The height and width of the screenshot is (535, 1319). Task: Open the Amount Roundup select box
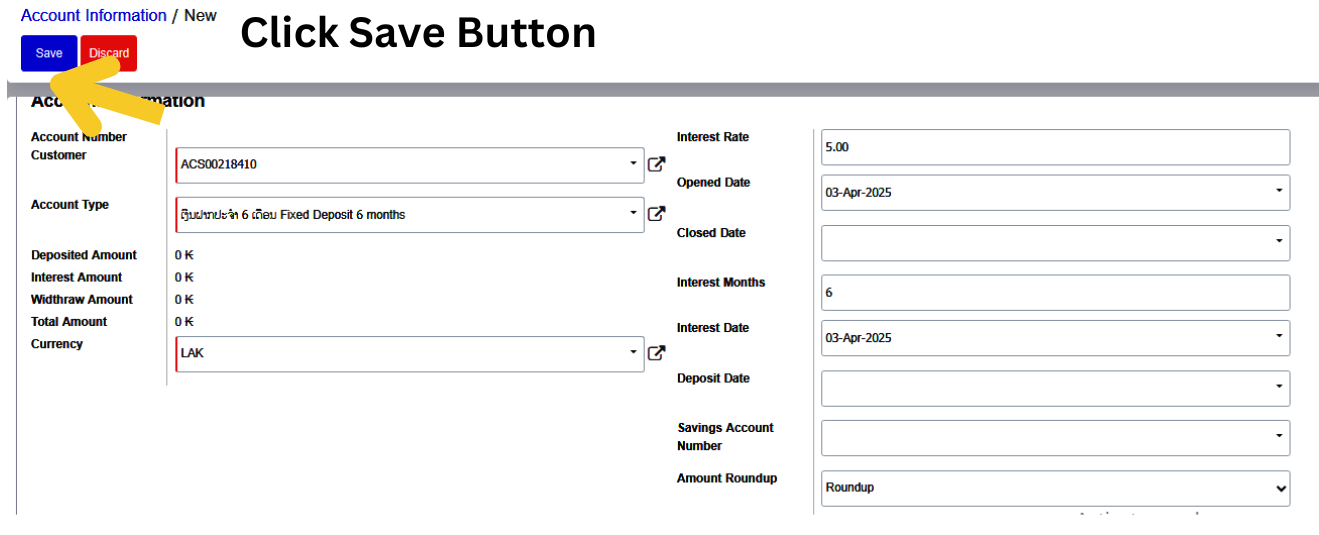pos(1055,488)
